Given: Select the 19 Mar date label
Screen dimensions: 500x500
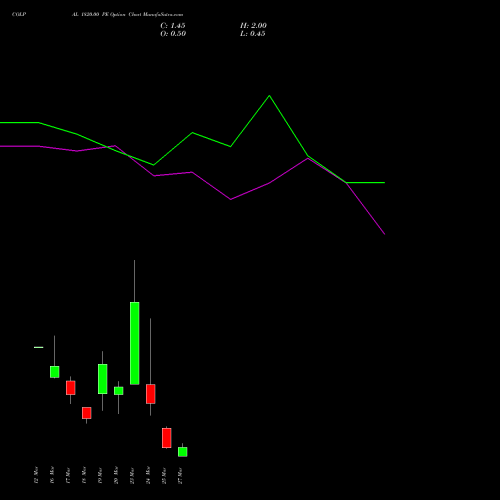Looking at the screenshot, I should (x=100, y=475).
